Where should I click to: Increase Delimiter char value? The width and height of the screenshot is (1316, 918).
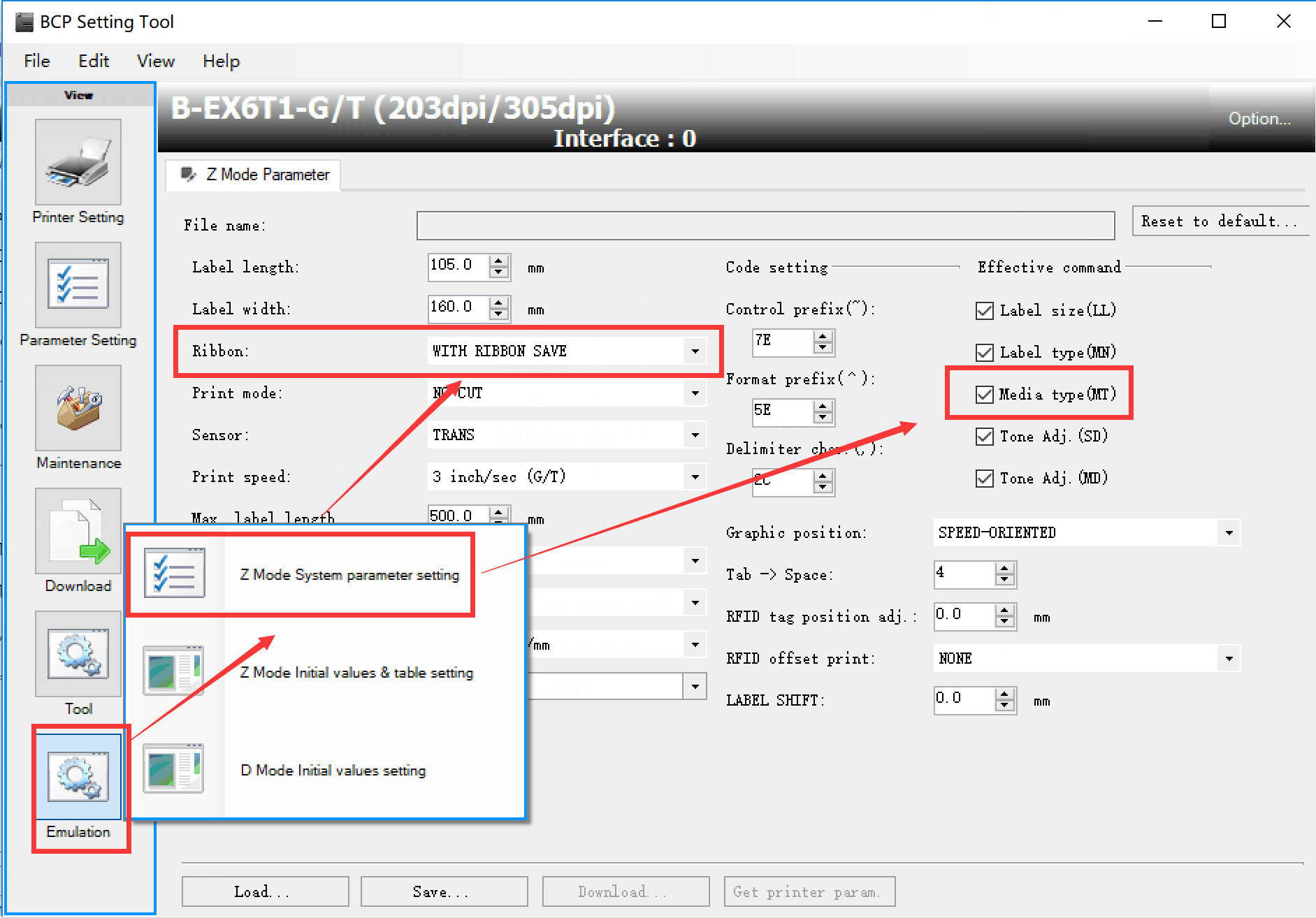coord(823,476)
